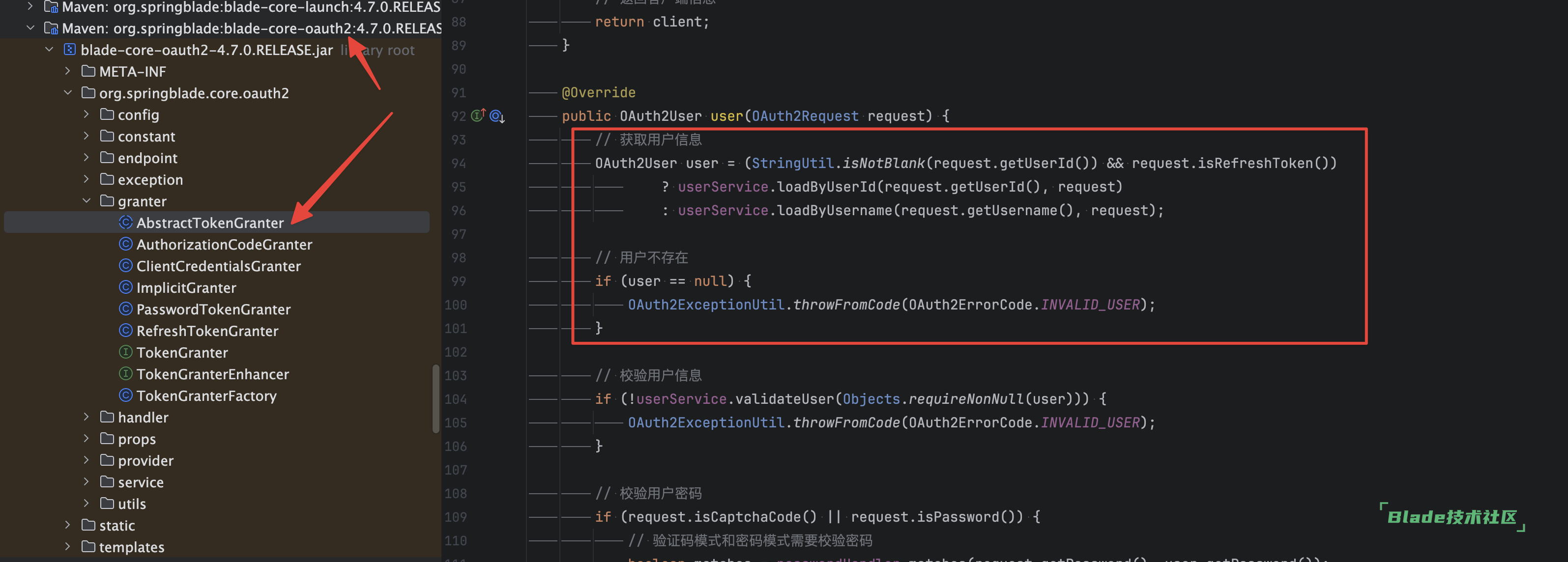This screenshot has width=1568, height=562.
Task: Click the PasswordTokenGranter class icon
Action: tap(125, 309)
